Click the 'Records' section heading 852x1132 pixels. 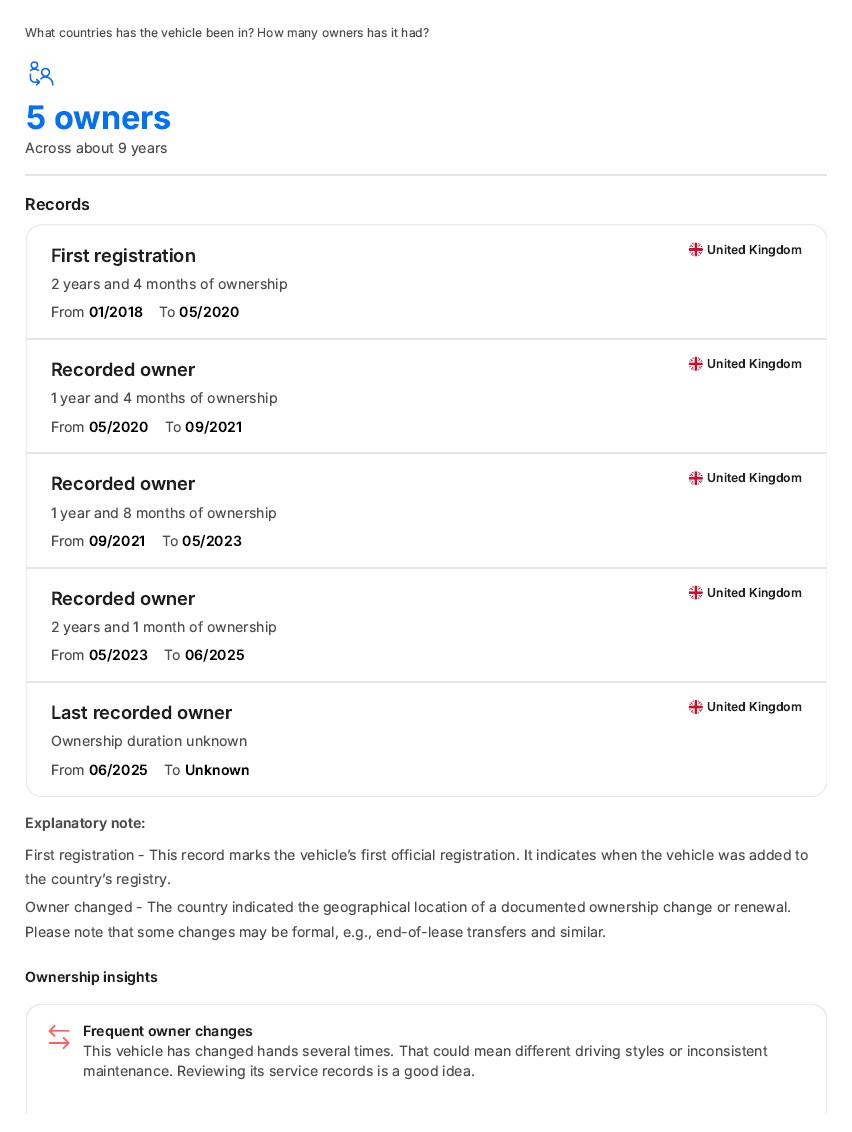tap(57, 204)
